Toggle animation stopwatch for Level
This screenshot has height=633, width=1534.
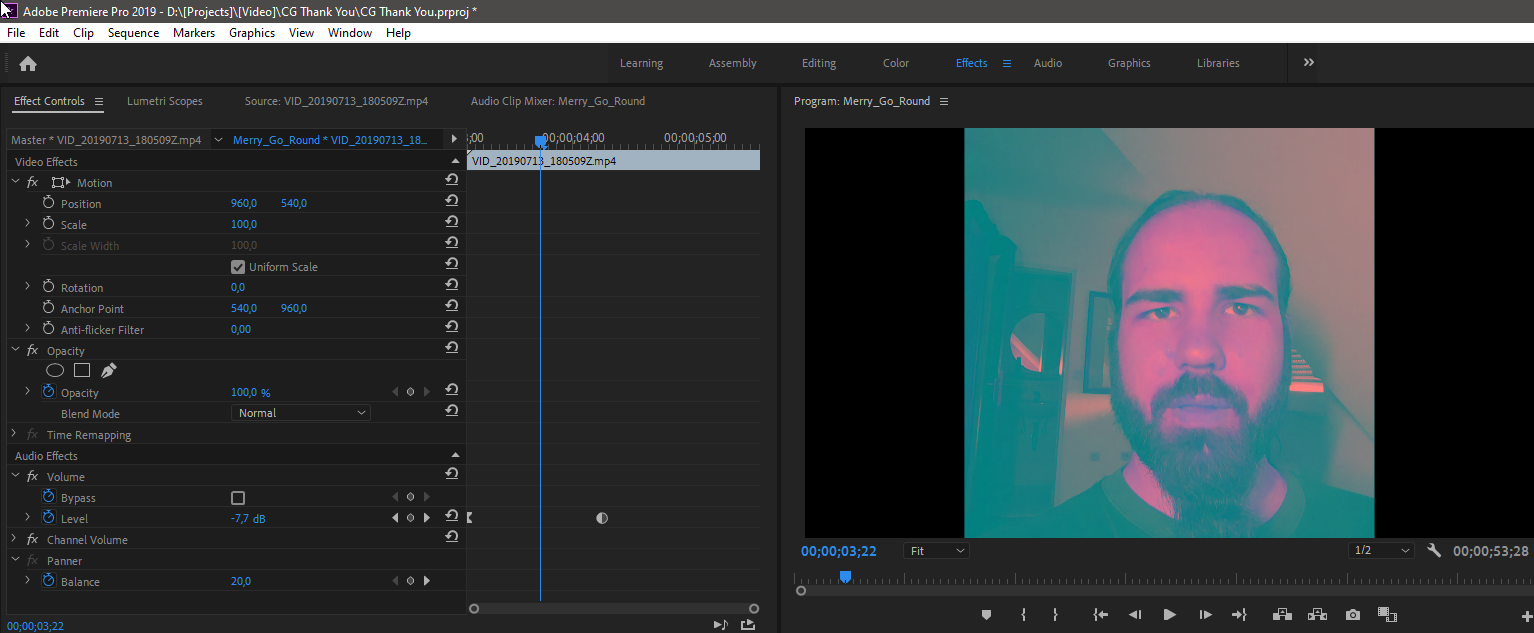point(48,517)
